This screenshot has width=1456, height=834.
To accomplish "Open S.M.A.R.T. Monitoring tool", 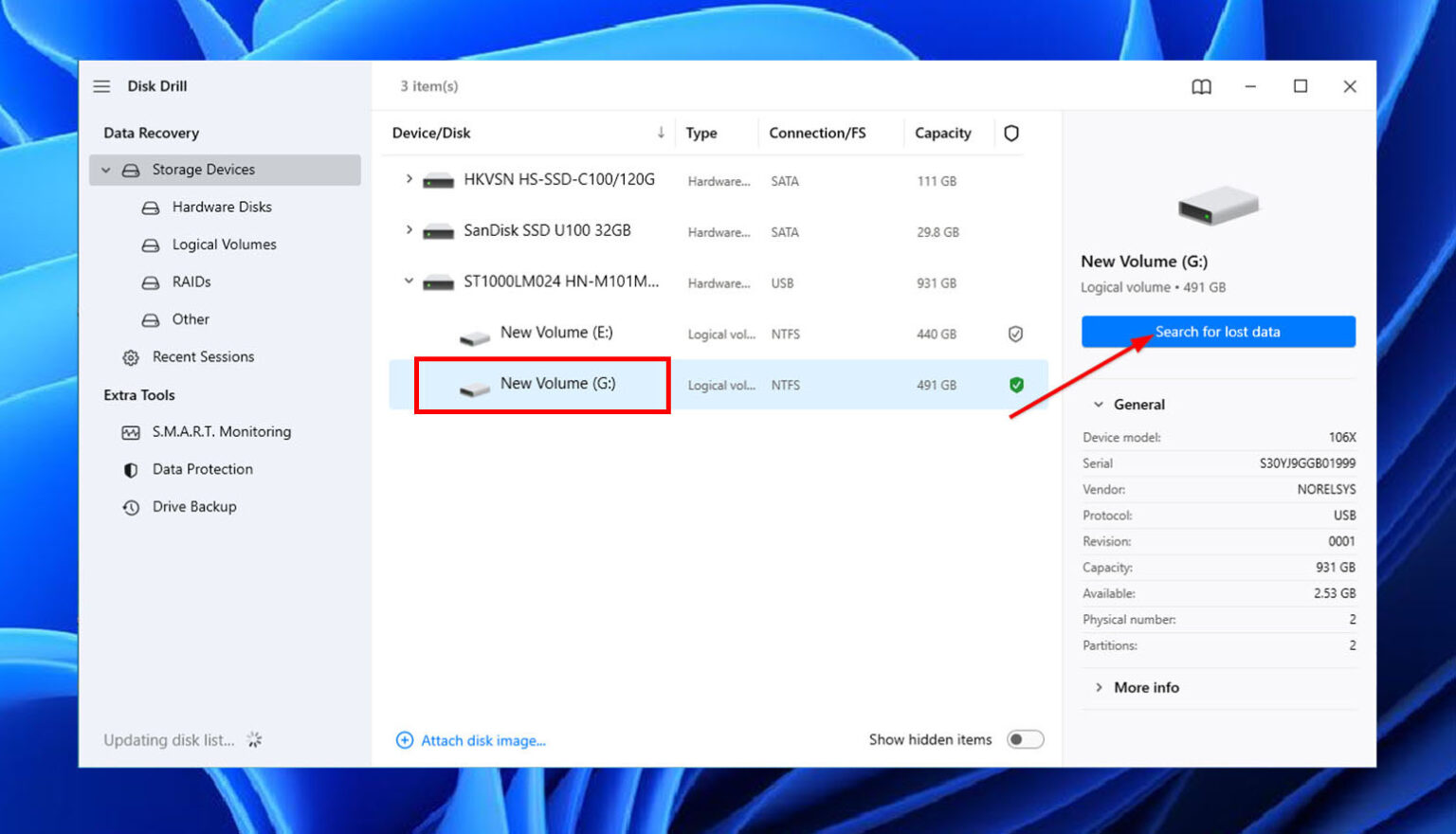I will (222, 431).
